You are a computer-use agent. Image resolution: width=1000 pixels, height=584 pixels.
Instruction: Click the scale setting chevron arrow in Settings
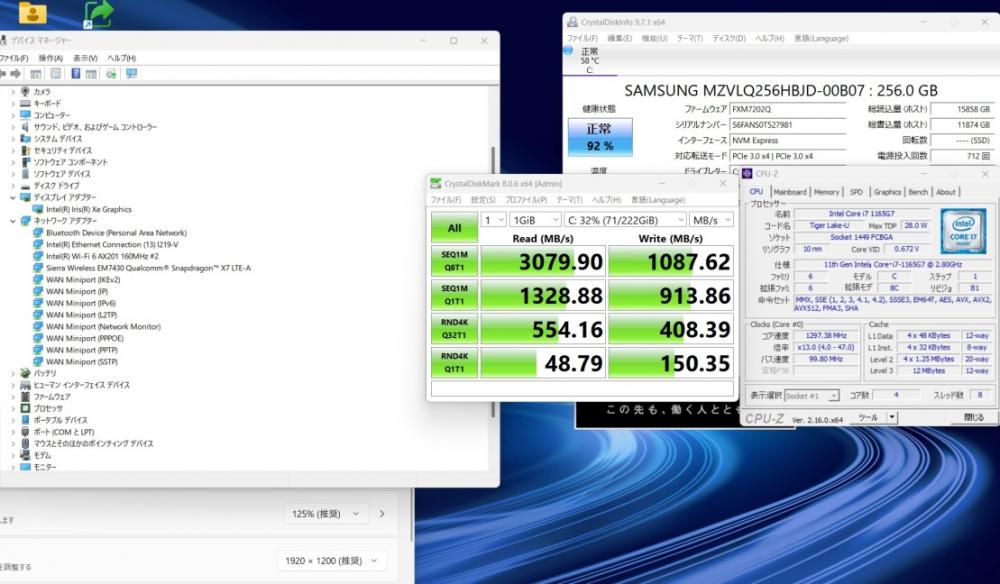pyautogui.click(x=382, y=514)
